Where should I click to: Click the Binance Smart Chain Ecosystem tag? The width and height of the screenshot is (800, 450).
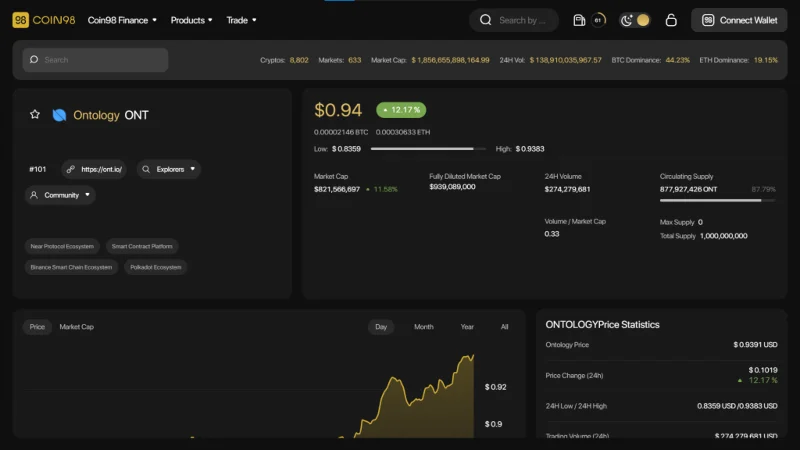pos(71,267)
